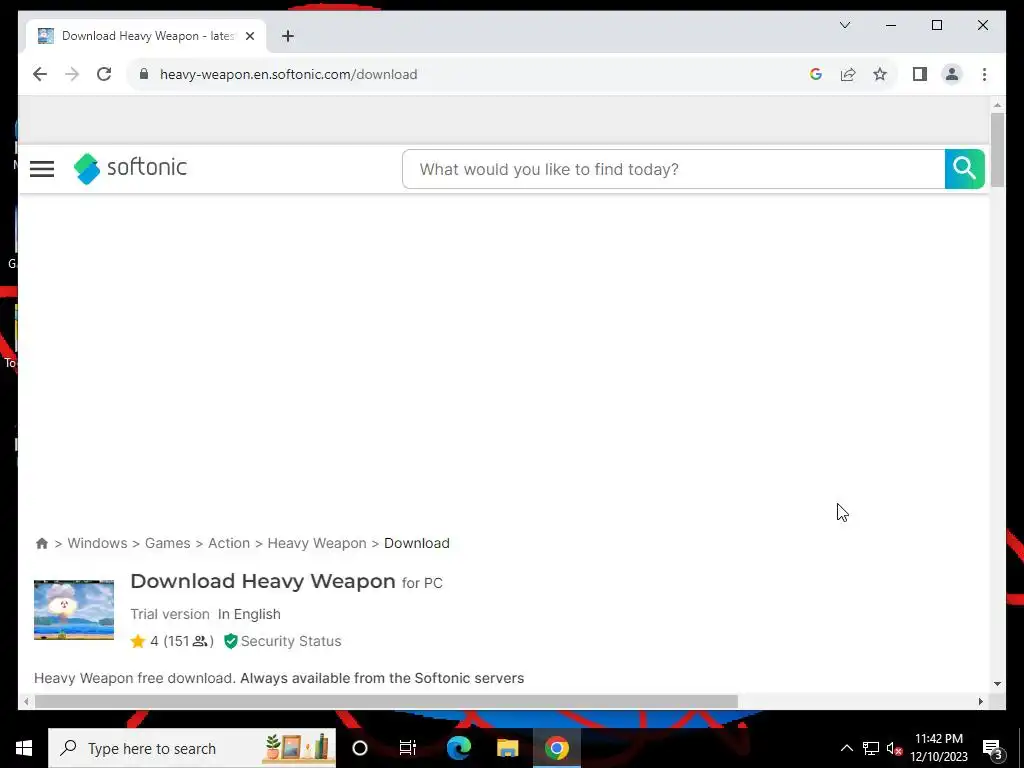
Task: Click the scroll right arrow
Action: coord(980,701)
